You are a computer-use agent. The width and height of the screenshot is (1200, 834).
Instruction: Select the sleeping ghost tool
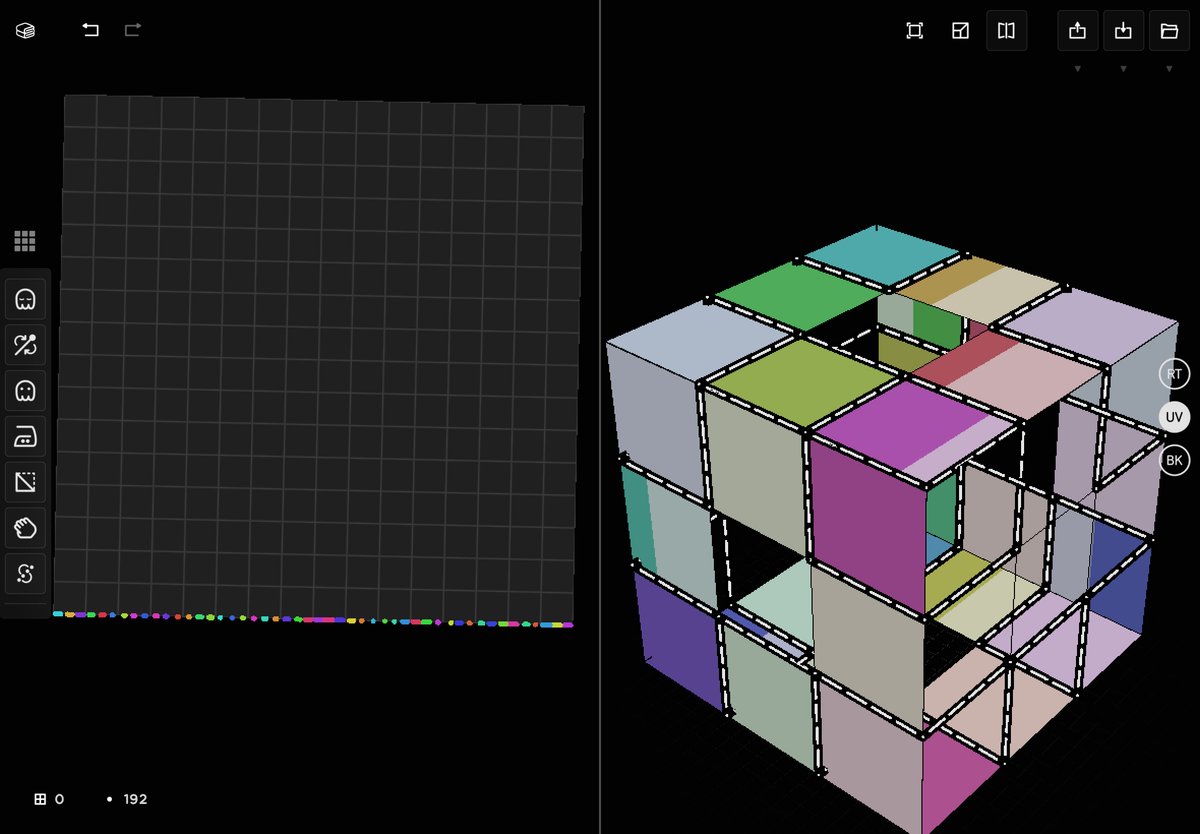[x=25, y=299]
